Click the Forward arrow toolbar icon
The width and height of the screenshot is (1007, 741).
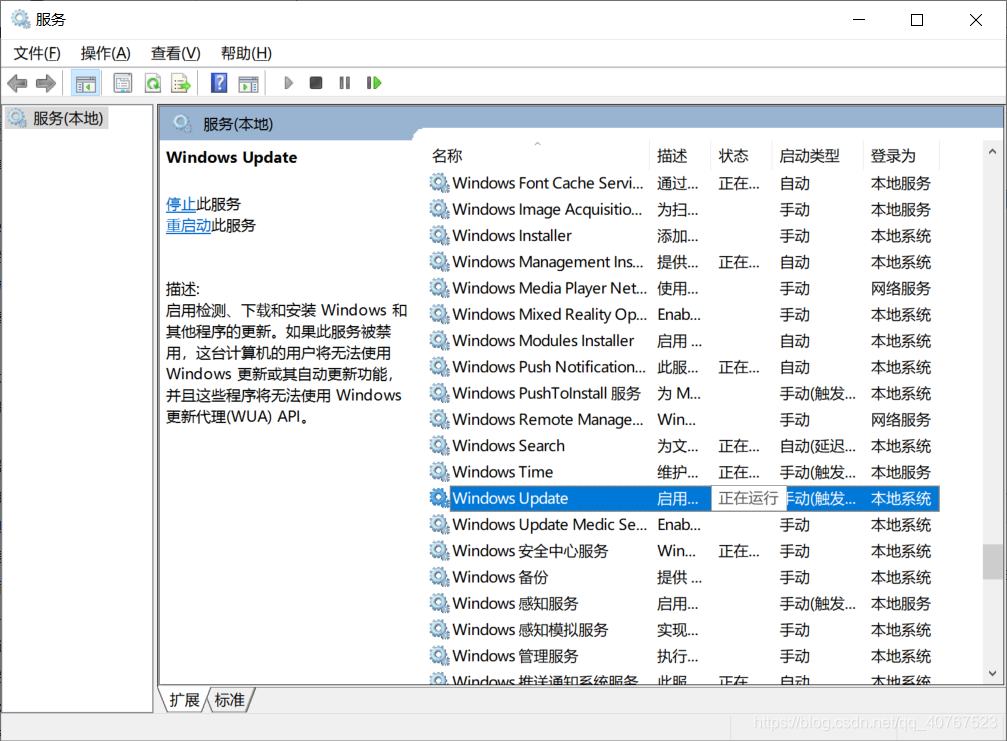46,83
